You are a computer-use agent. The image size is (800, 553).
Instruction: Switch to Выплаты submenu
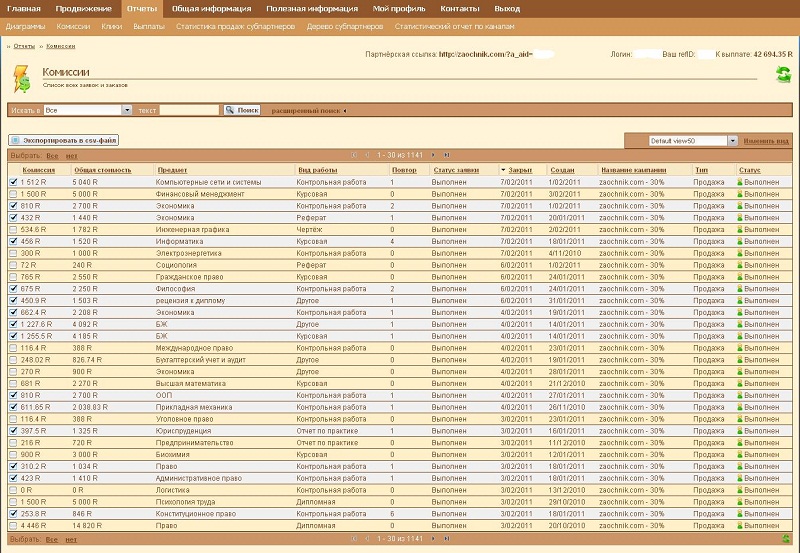149,27
